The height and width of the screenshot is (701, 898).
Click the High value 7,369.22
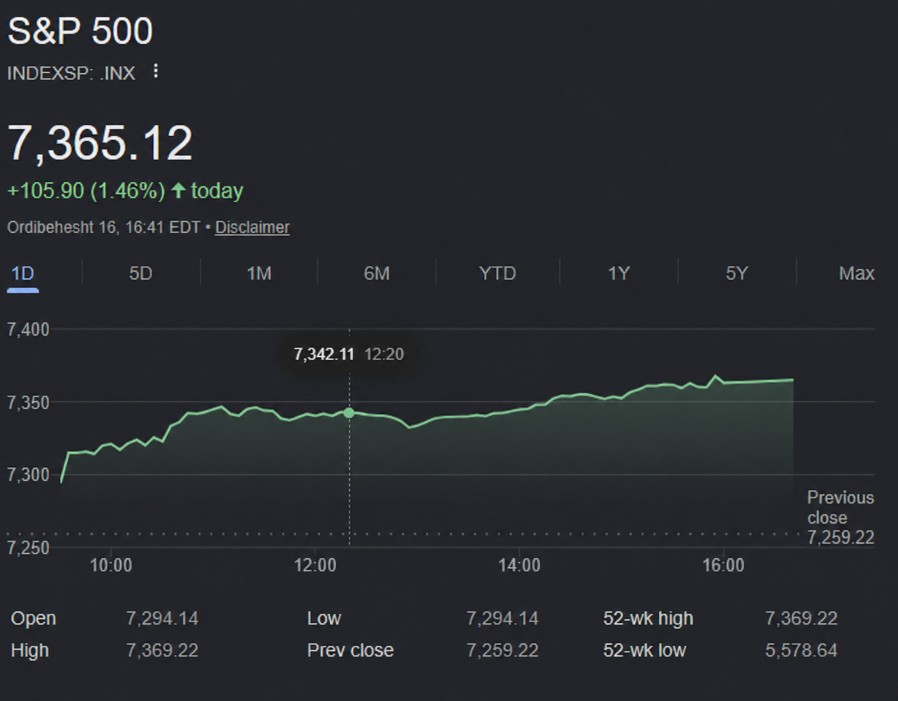(162, 651)
